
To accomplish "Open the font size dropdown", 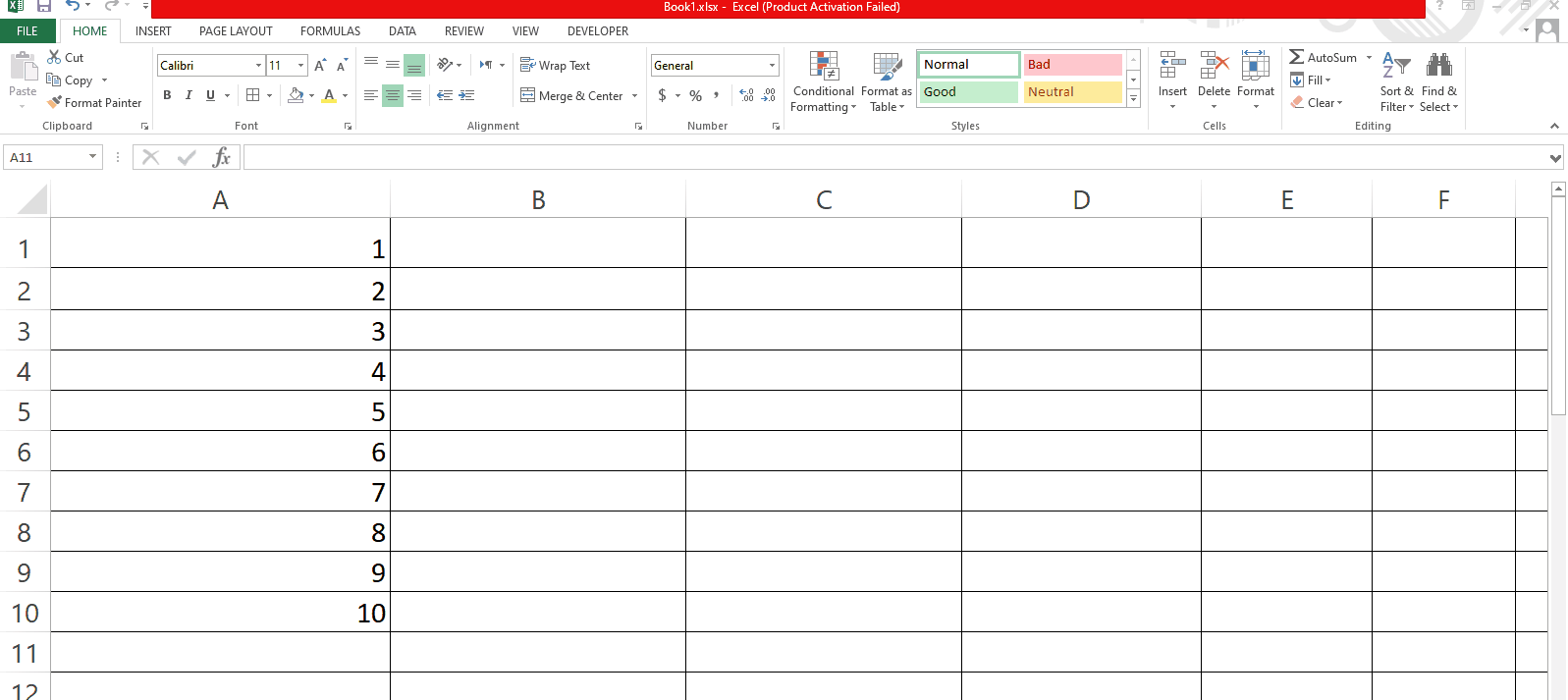I will (x=301, y=66).
